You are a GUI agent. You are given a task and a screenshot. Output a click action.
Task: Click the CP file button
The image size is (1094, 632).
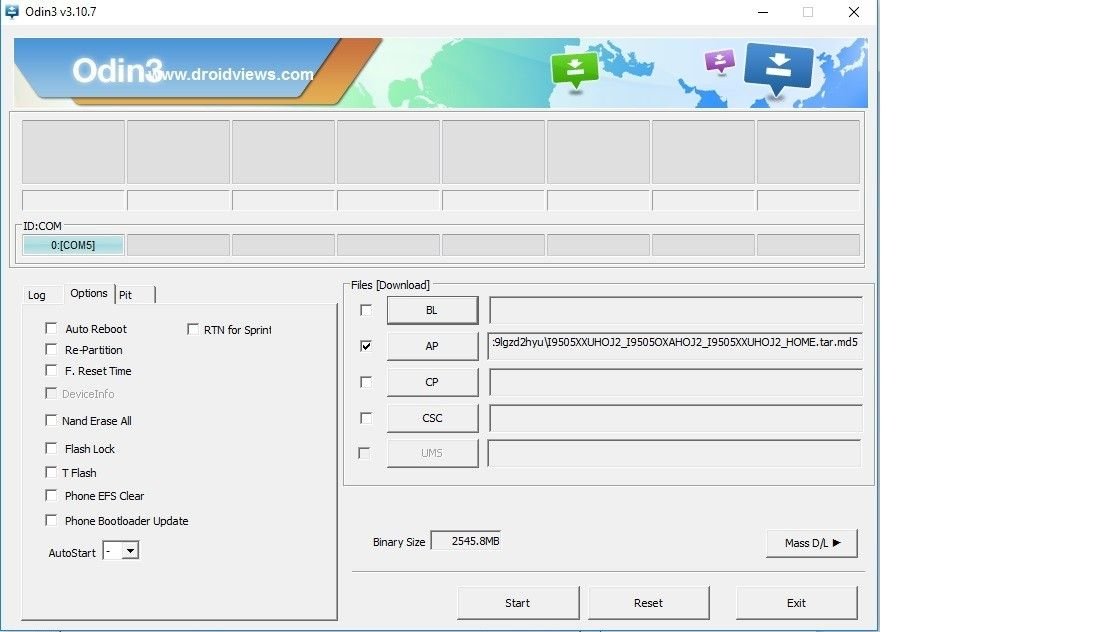[433, 382]
